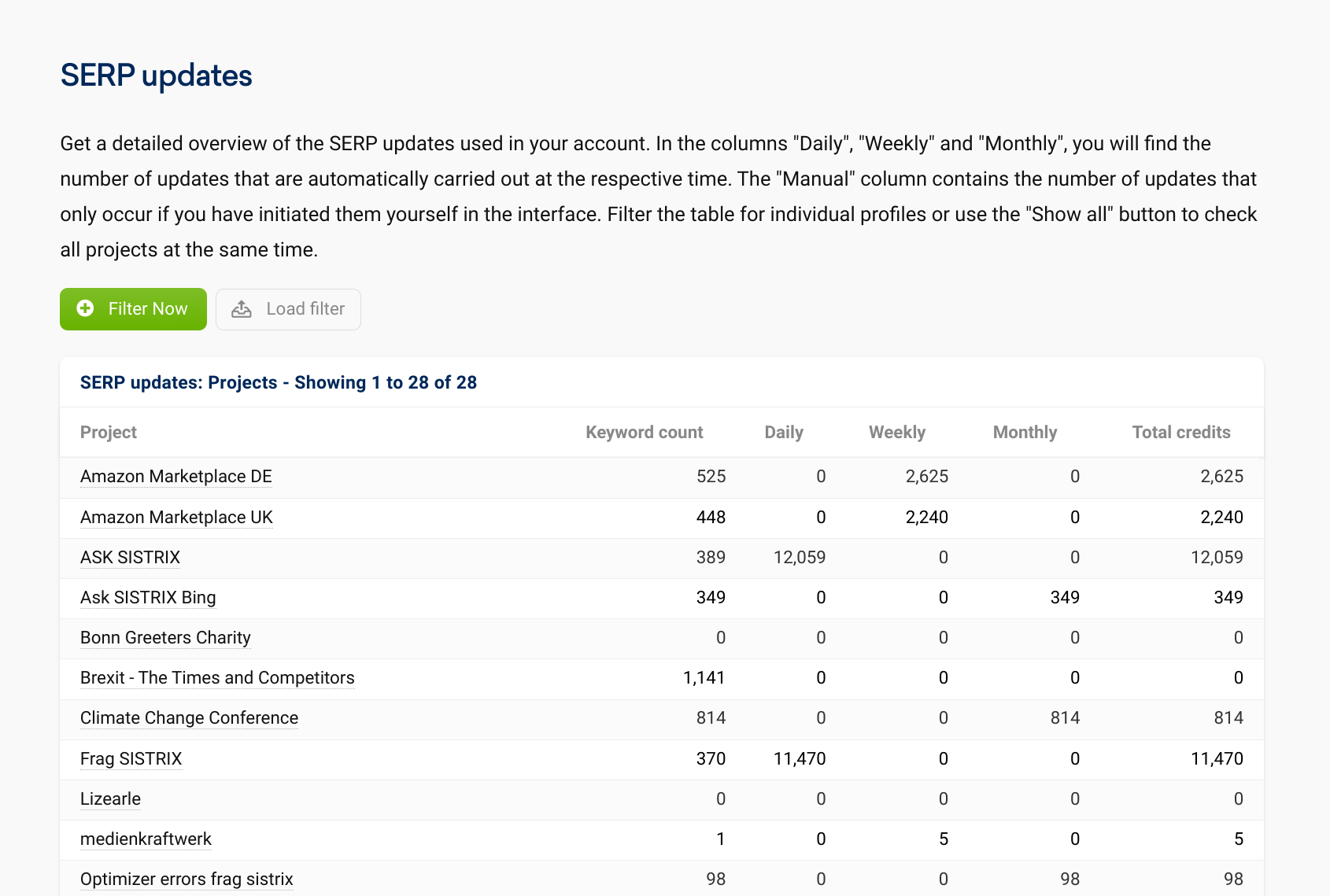Sort by the Project column header

pos(109,433)
